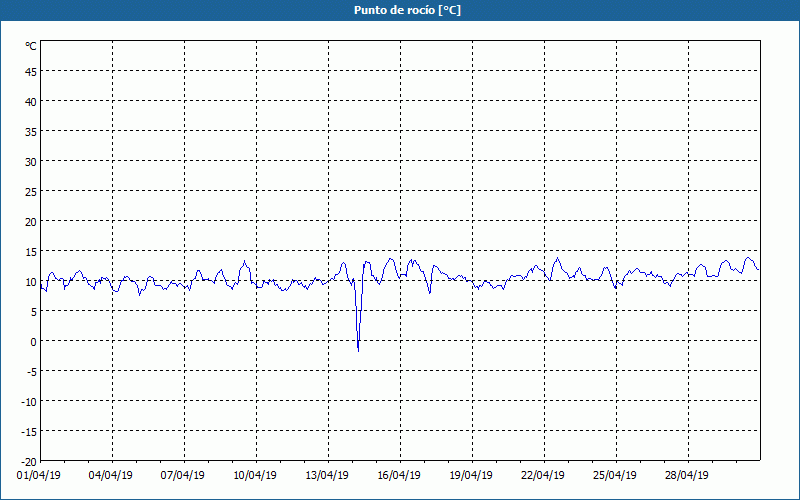Select the date label 07/04/19
800x500 pixels.
(x=183, y=475)
